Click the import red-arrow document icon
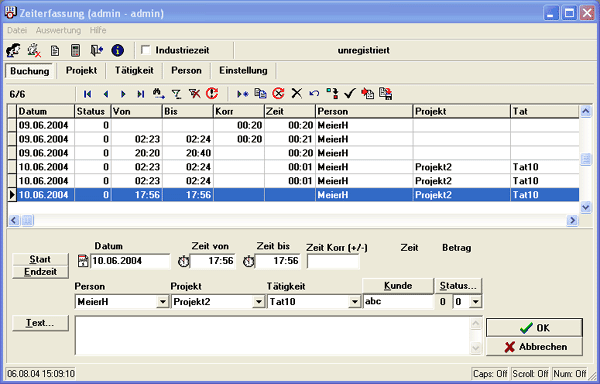 tap(368, 93)
